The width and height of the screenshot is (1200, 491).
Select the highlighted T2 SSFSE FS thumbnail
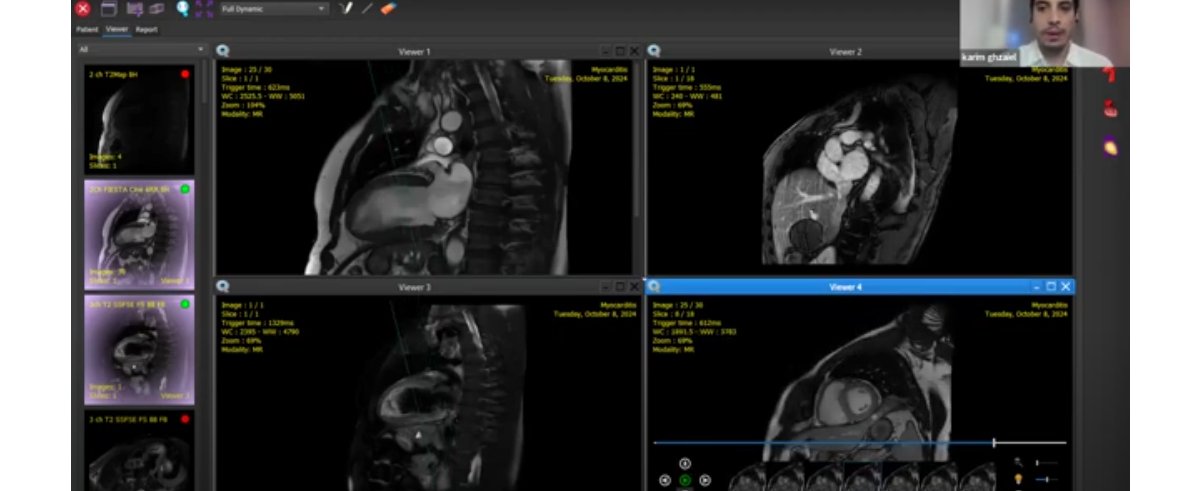click(x=139, y=349)
